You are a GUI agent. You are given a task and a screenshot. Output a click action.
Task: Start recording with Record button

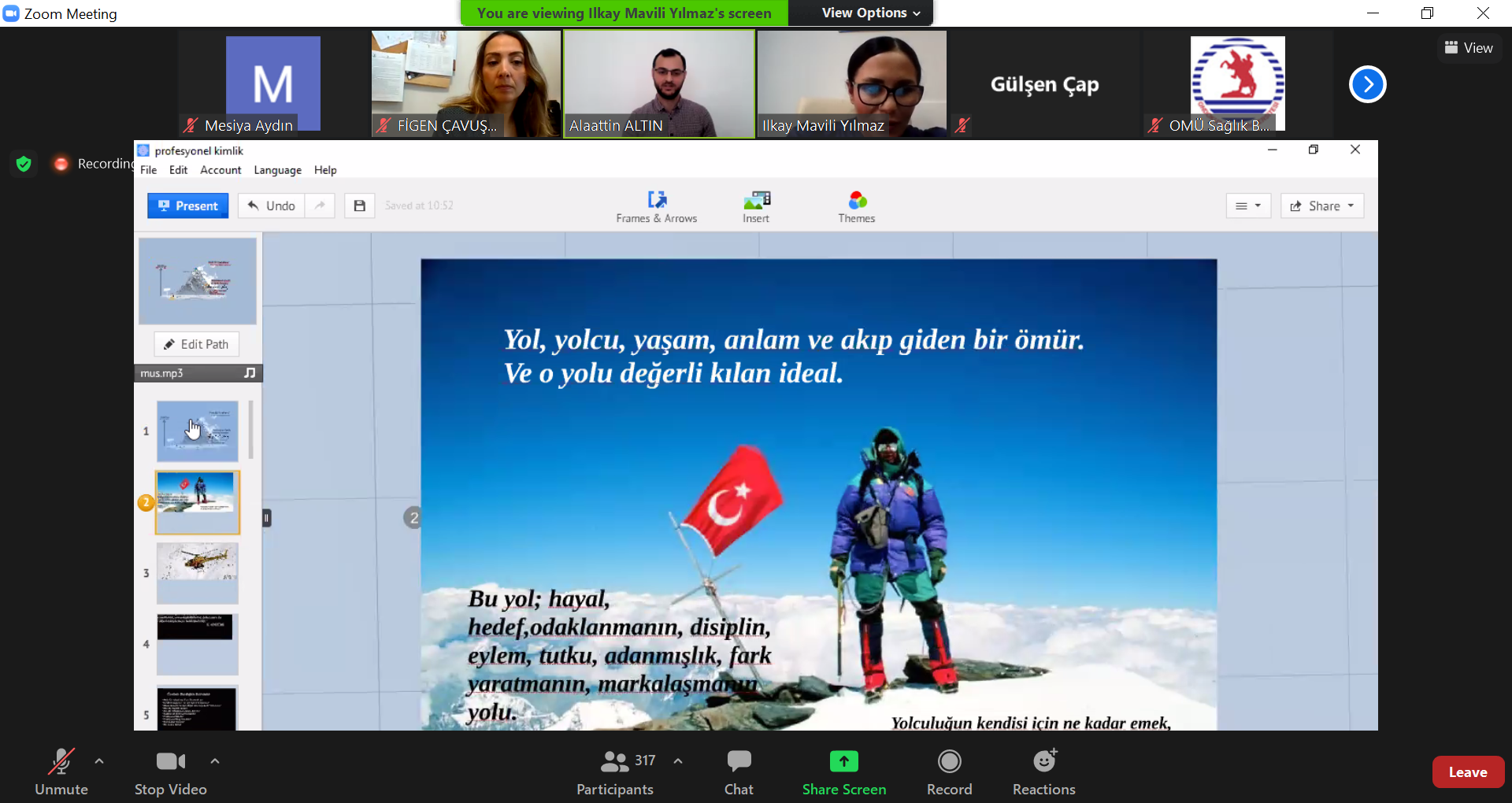tap(949, 772)
